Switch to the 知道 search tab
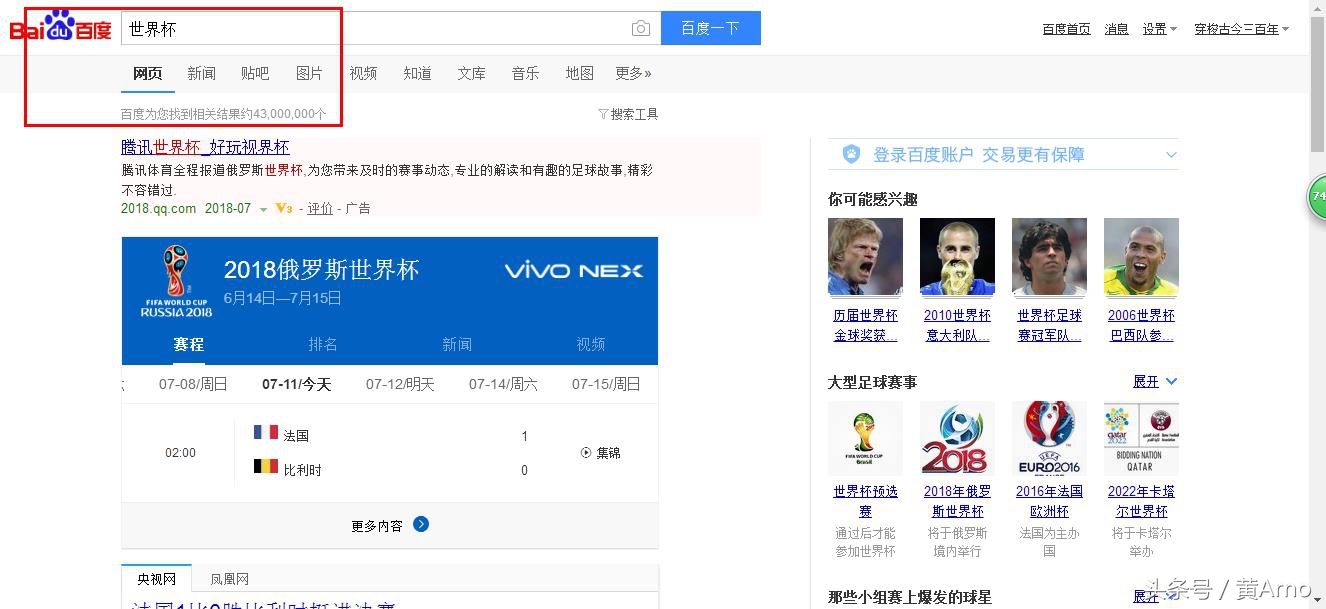The height and width of the screenshot is (609, 1326). pos(418,73)
